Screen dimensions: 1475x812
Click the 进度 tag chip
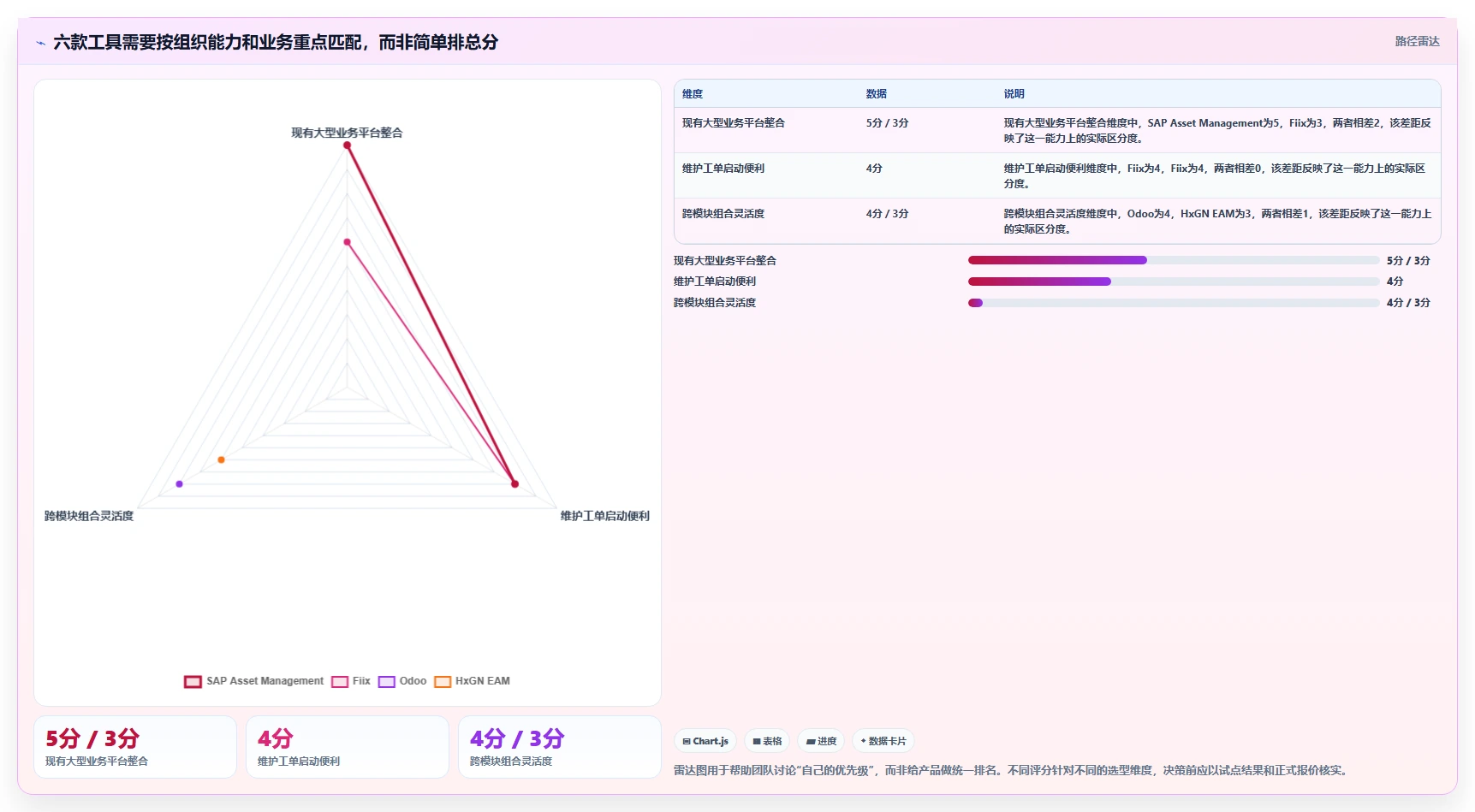point(821,741)
